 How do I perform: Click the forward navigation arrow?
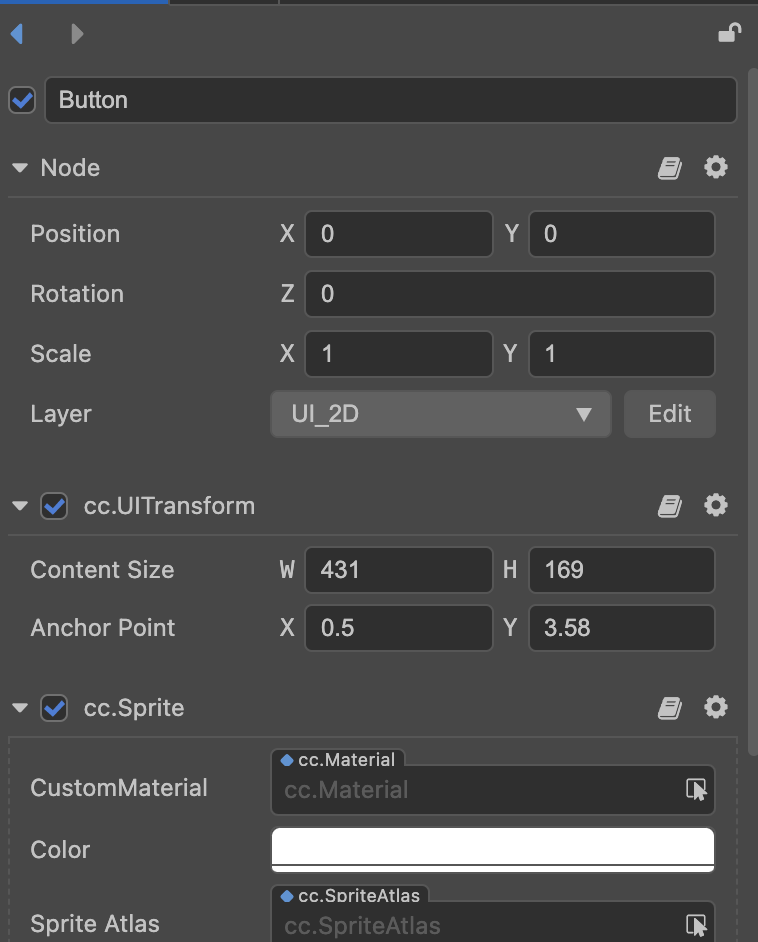click(x=77, y=34)
